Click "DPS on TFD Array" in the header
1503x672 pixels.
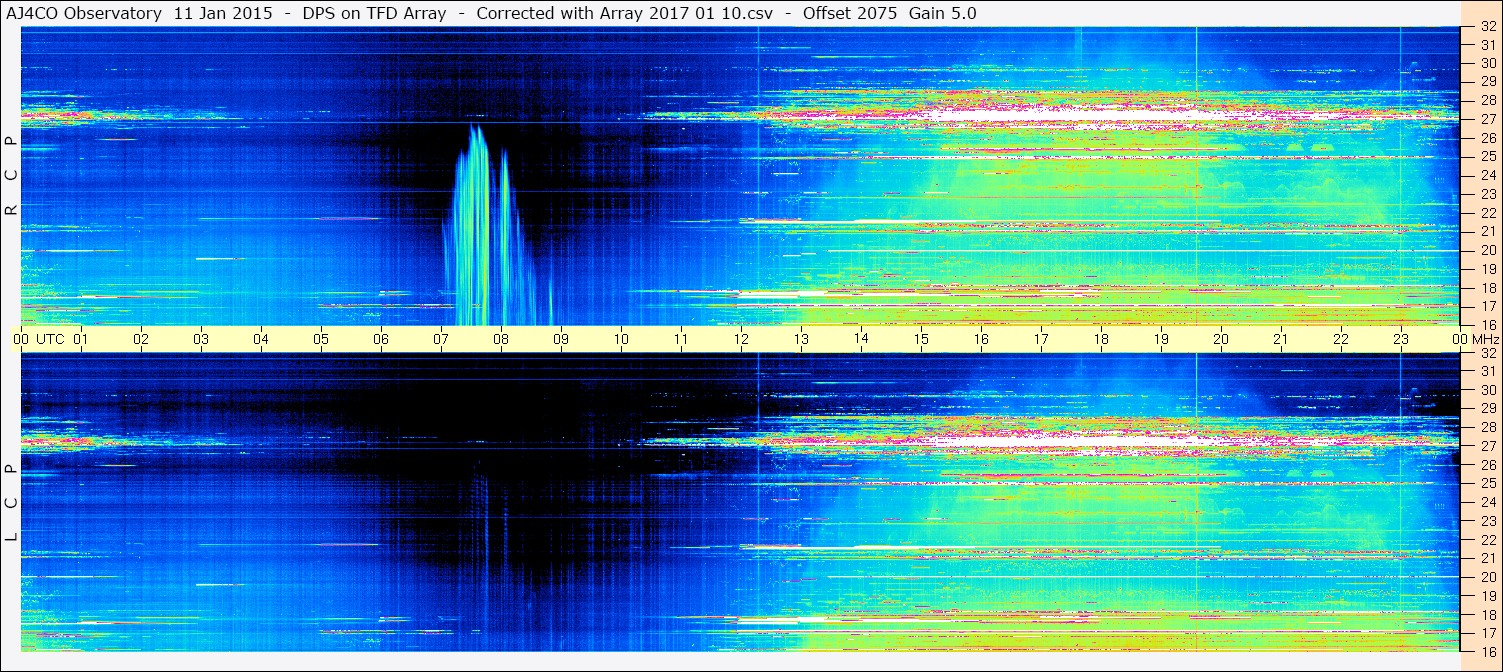coord(374,13)
